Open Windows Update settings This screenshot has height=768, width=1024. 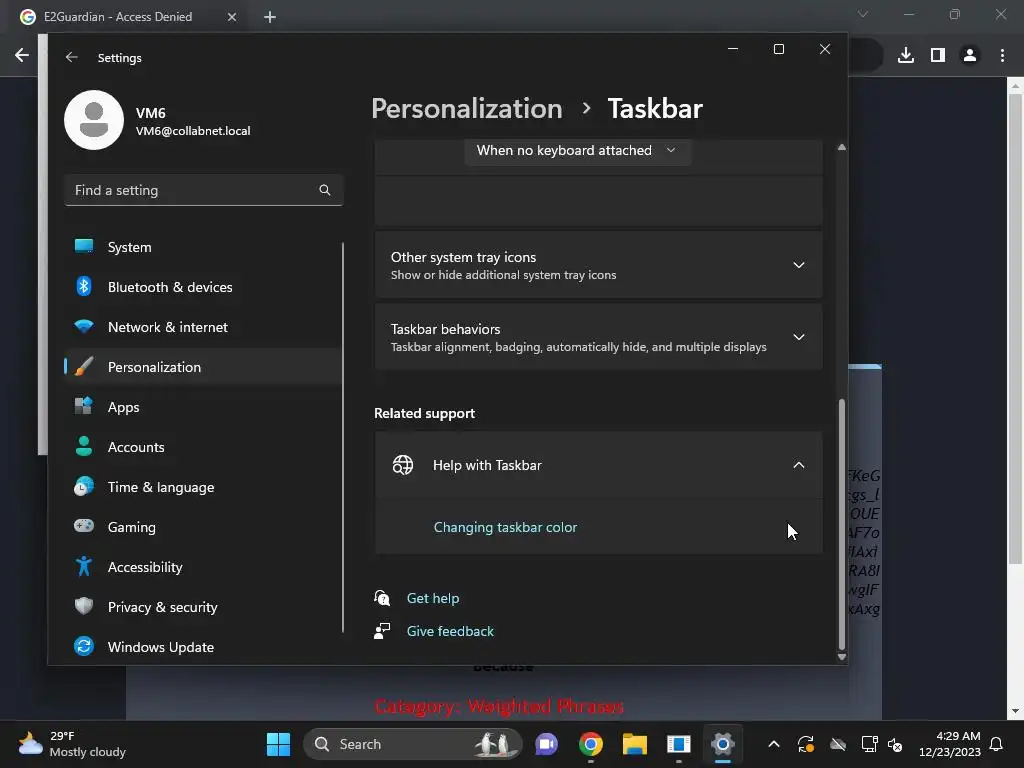(202, 647)
